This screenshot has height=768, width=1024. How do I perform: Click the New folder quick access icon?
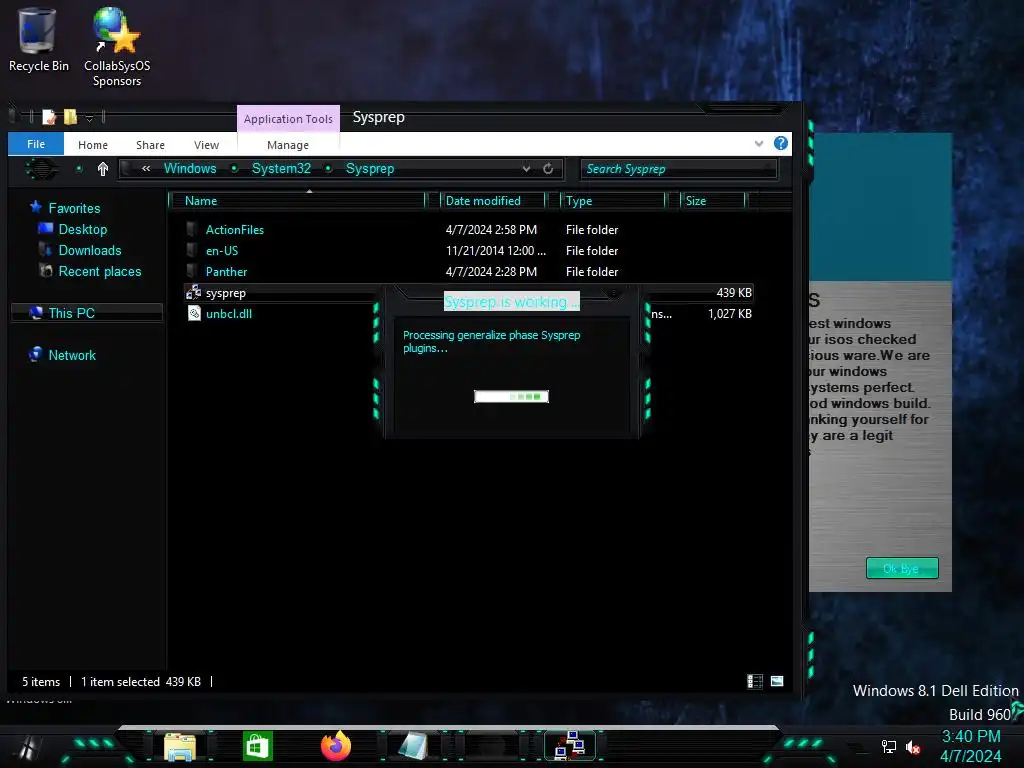click(x=70, y=117)
